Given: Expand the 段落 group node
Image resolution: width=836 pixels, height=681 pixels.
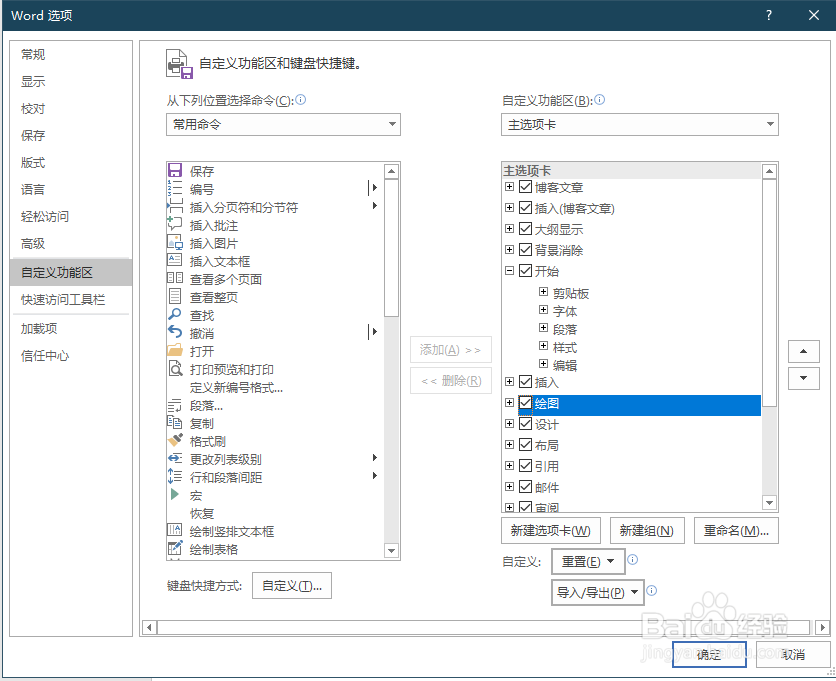Looking at the screenshot, I should pos(543,328).
